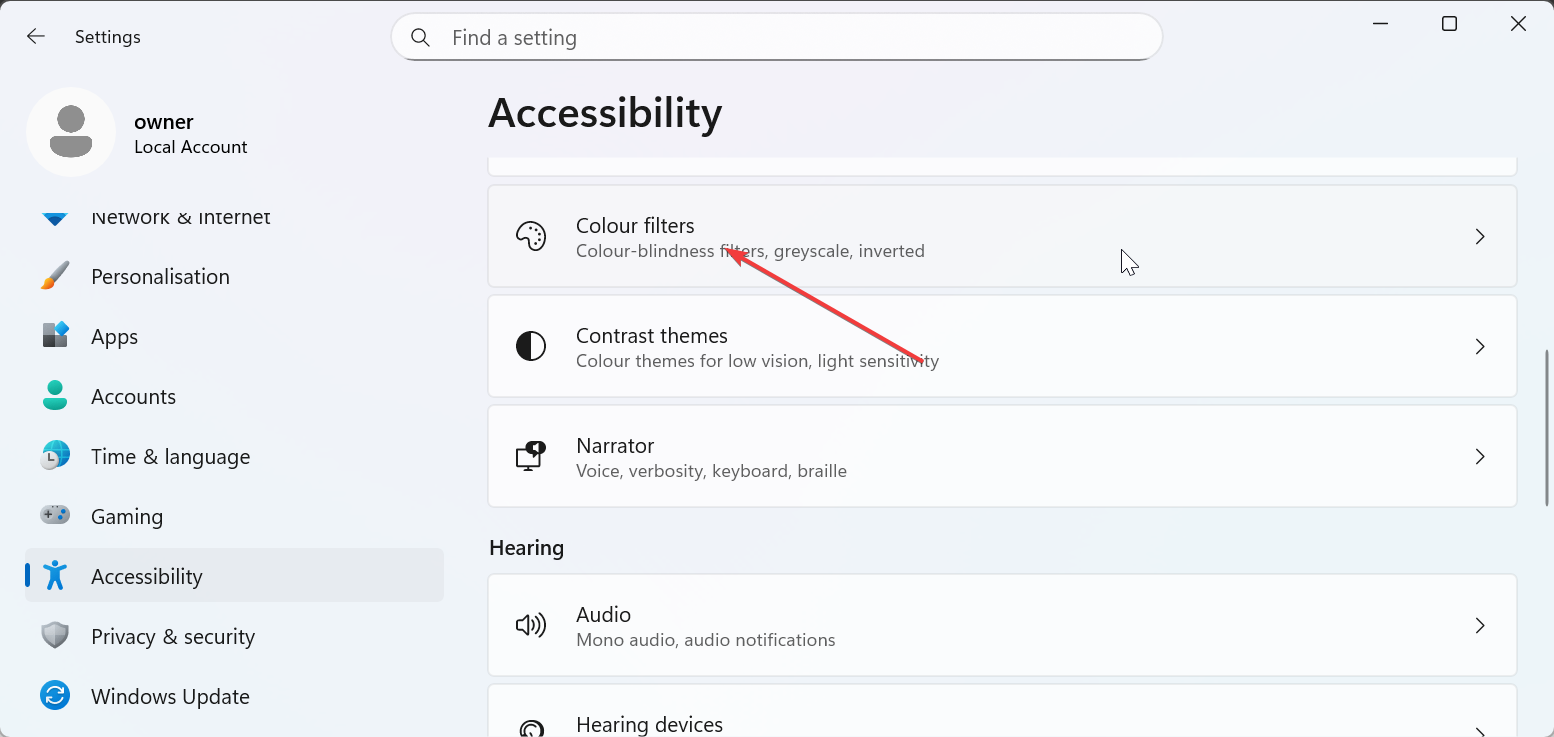Open Audio settings via its chevron

click(1480, 626)
